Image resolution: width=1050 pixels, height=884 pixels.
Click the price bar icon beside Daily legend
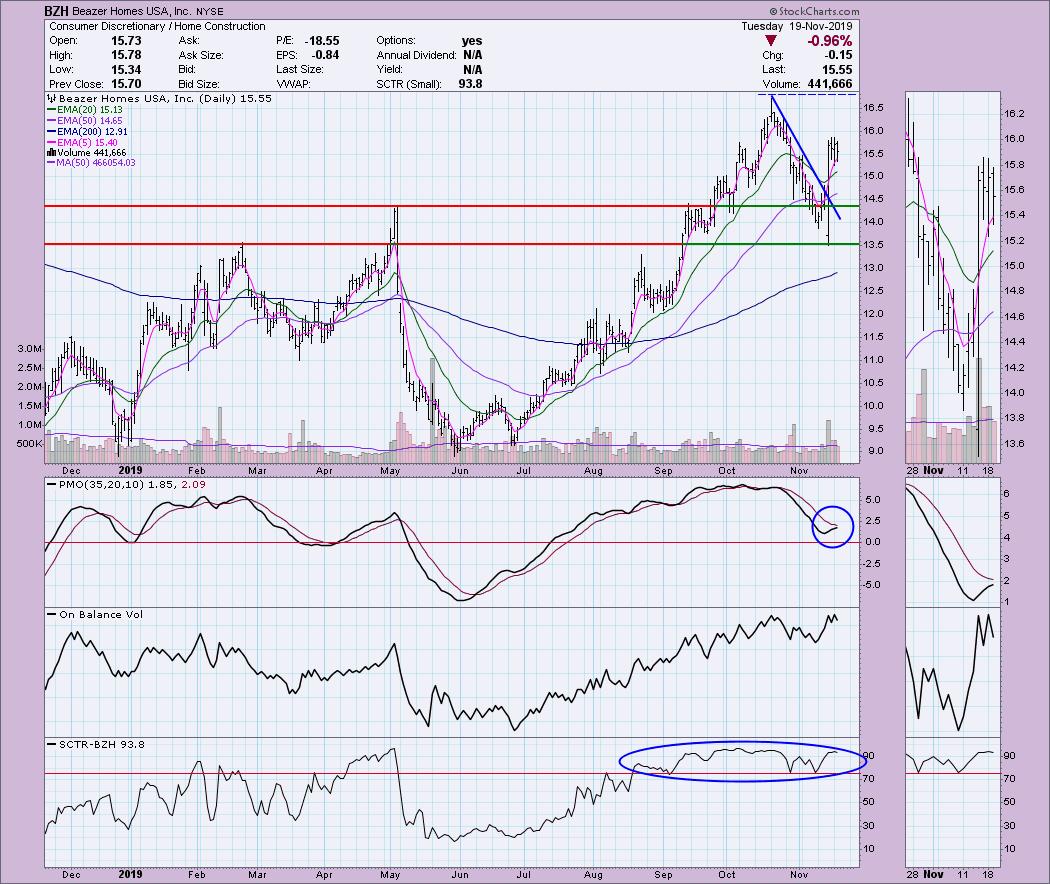click(52, 98)
